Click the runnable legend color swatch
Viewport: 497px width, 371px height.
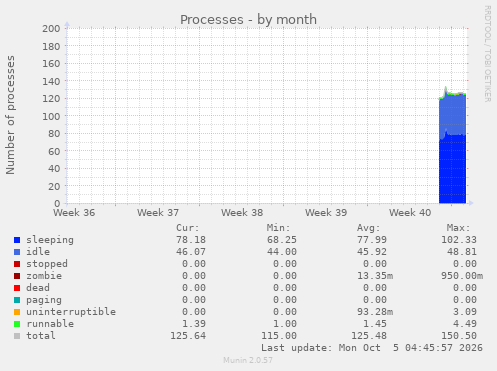pyautogui.click(x=17, y=324)
